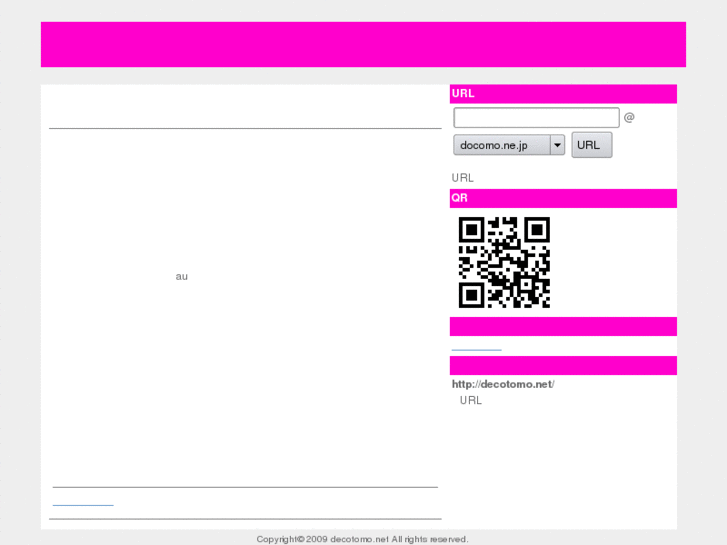Click the blue link at the bottom left

[83, 504]
